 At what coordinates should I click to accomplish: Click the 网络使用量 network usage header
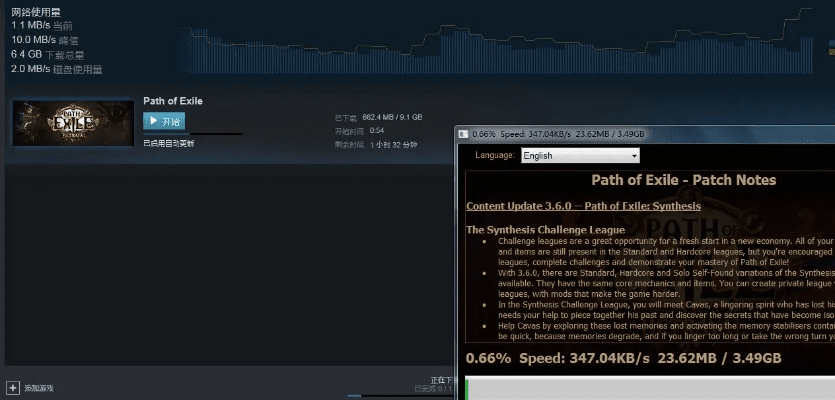[x=35, y=12]
